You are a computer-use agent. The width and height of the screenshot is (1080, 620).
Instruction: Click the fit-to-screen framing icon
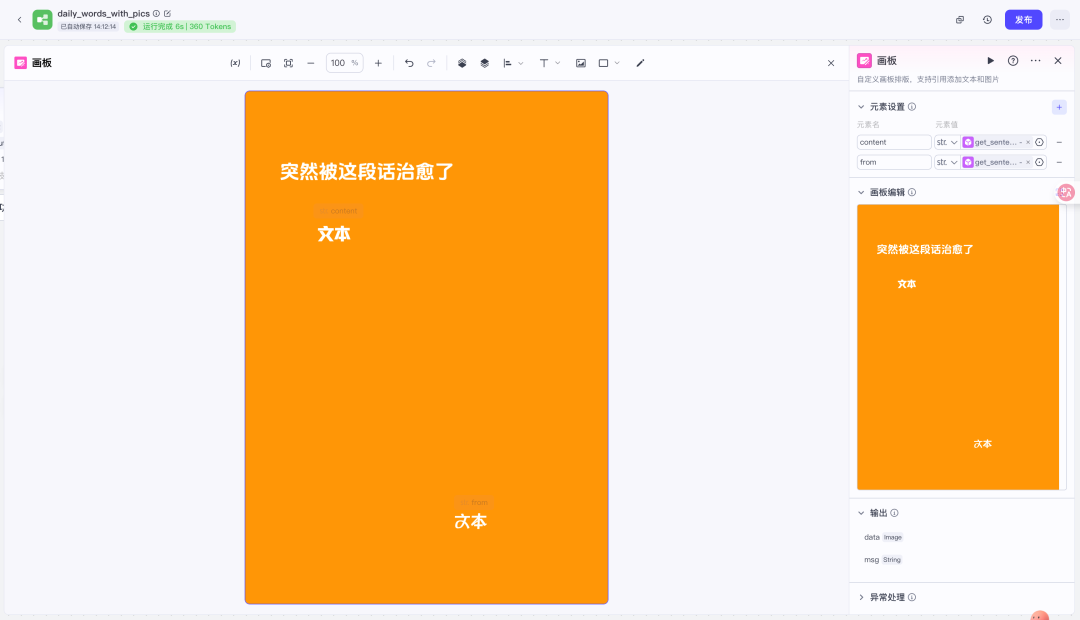coord(288,62)
